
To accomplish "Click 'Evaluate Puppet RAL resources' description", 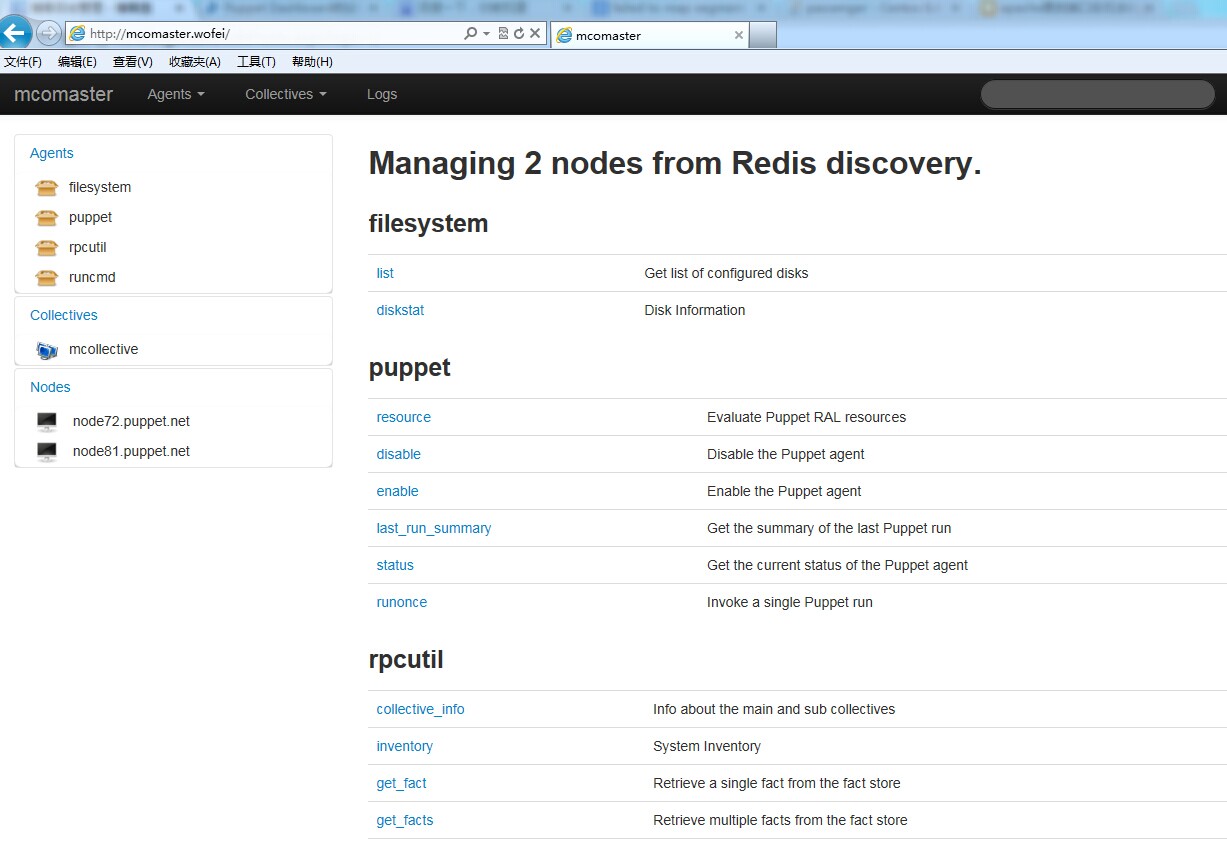I will click(x=806, y=417).
